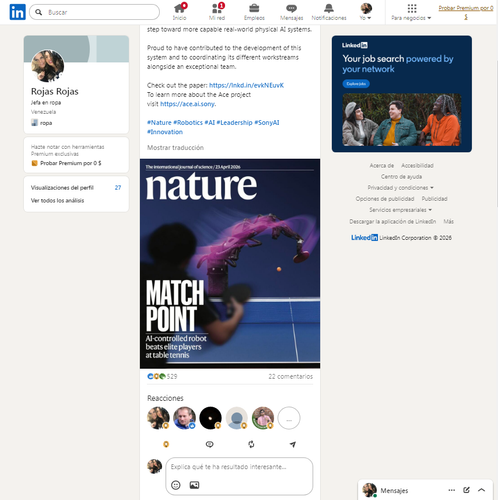The height and width of the screenshot is (500, 498).
Task: Open Opciones de publicidad footer link
Action: 385,199
